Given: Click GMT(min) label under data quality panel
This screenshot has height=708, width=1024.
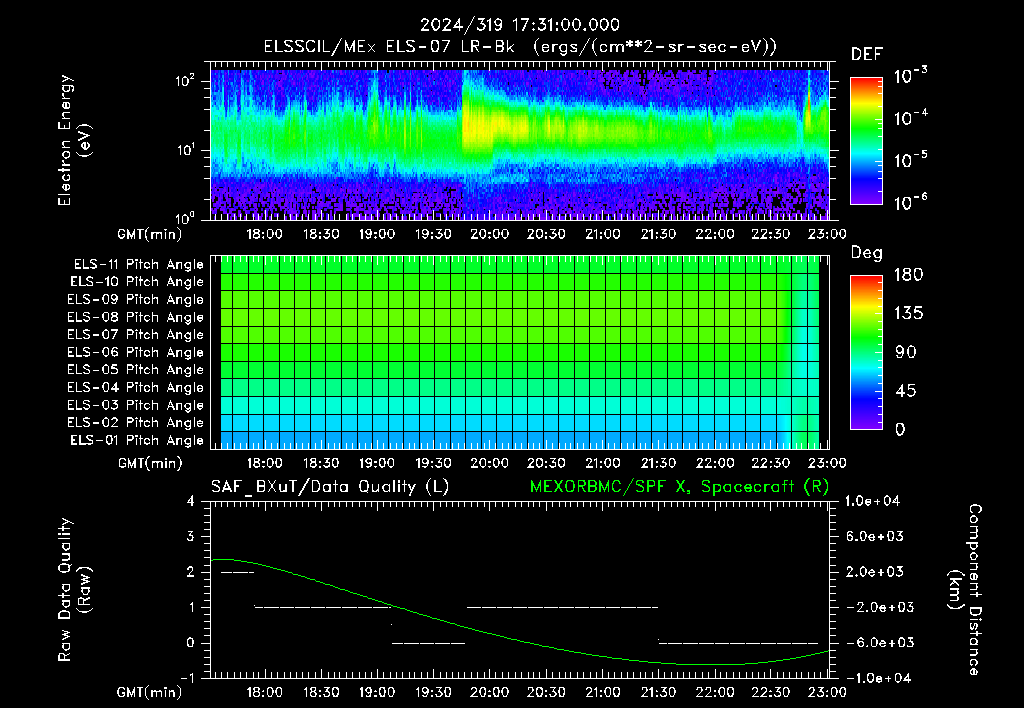Looking at the screenshot, I should [x=150, y=692].
